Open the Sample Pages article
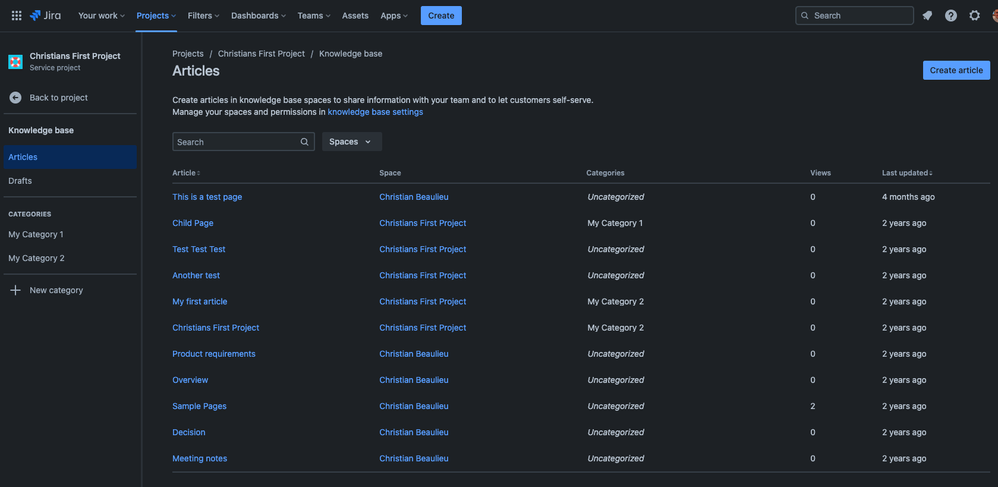998x487 pixels. (x=199, y=406)
